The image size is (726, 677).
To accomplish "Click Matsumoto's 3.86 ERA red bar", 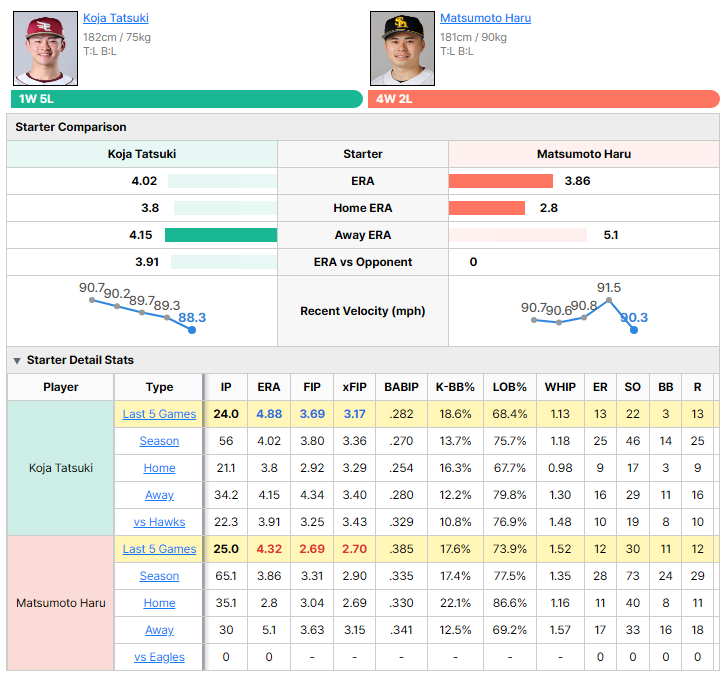I will (501, 181).
